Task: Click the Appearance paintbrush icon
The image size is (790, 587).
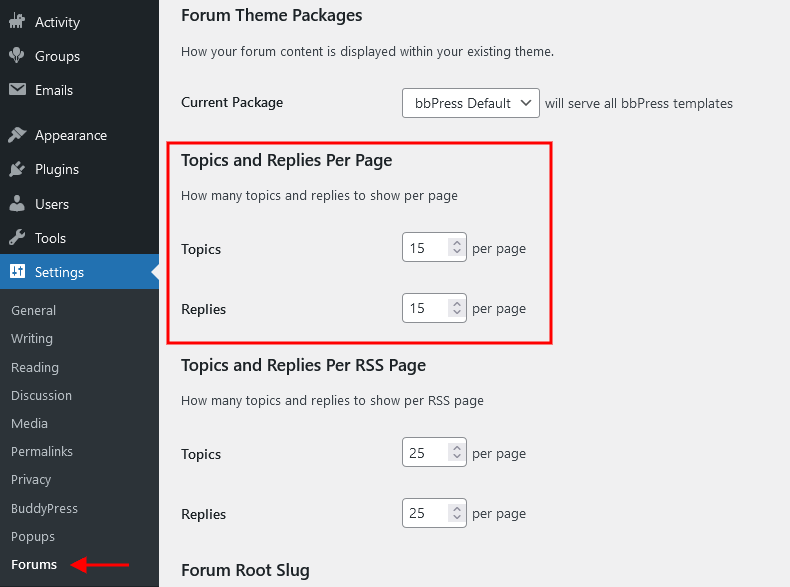Action: pyautogui.click(x=17, y=135)
